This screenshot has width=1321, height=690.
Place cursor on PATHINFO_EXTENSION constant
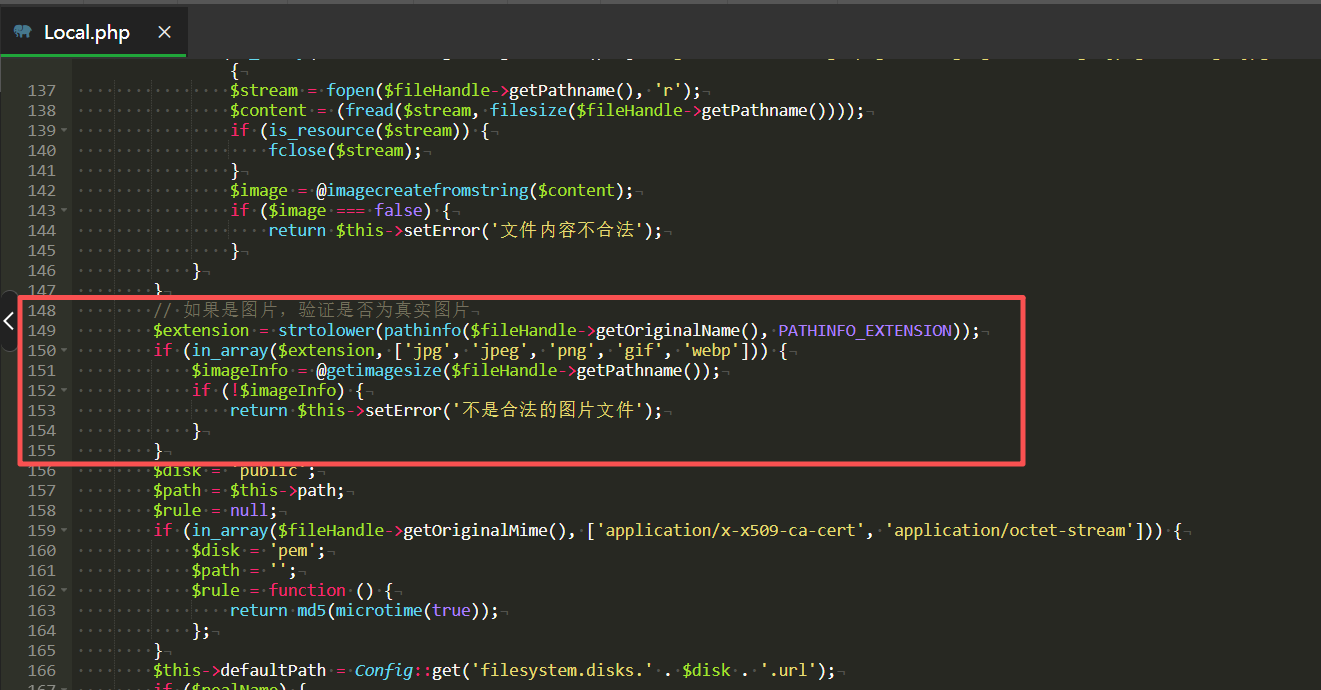865,330
